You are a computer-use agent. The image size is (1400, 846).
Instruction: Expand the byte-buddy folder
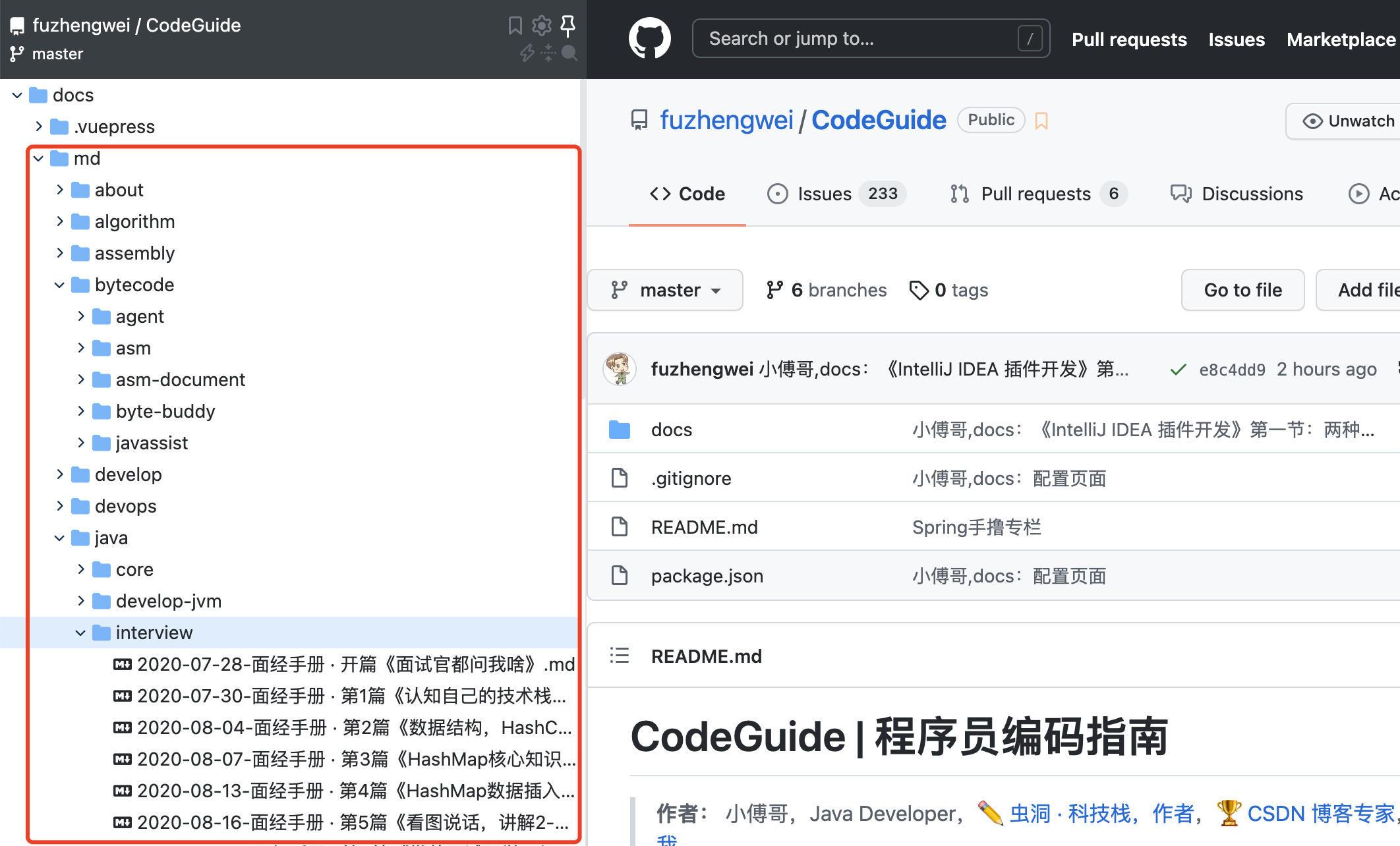tap(80, 411)
